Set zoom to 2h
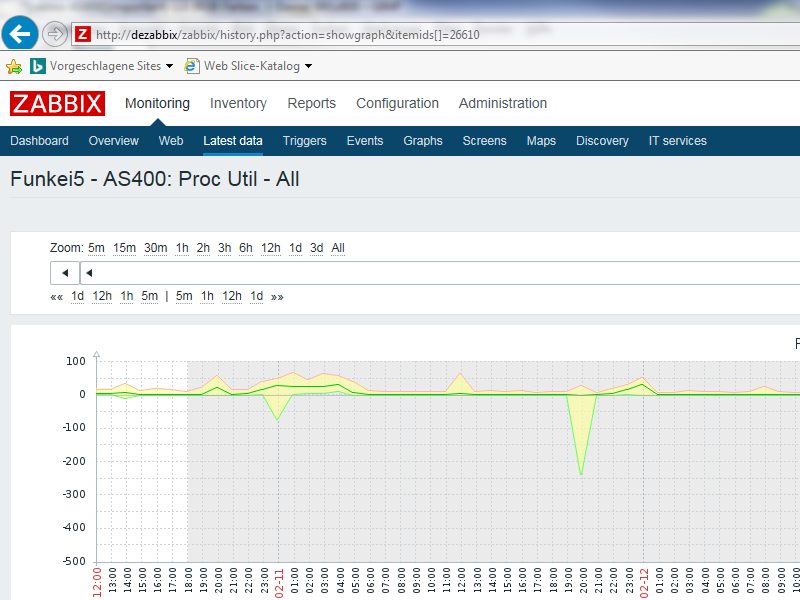This screenshot has height=600, width=800. [x=203, y=248]
